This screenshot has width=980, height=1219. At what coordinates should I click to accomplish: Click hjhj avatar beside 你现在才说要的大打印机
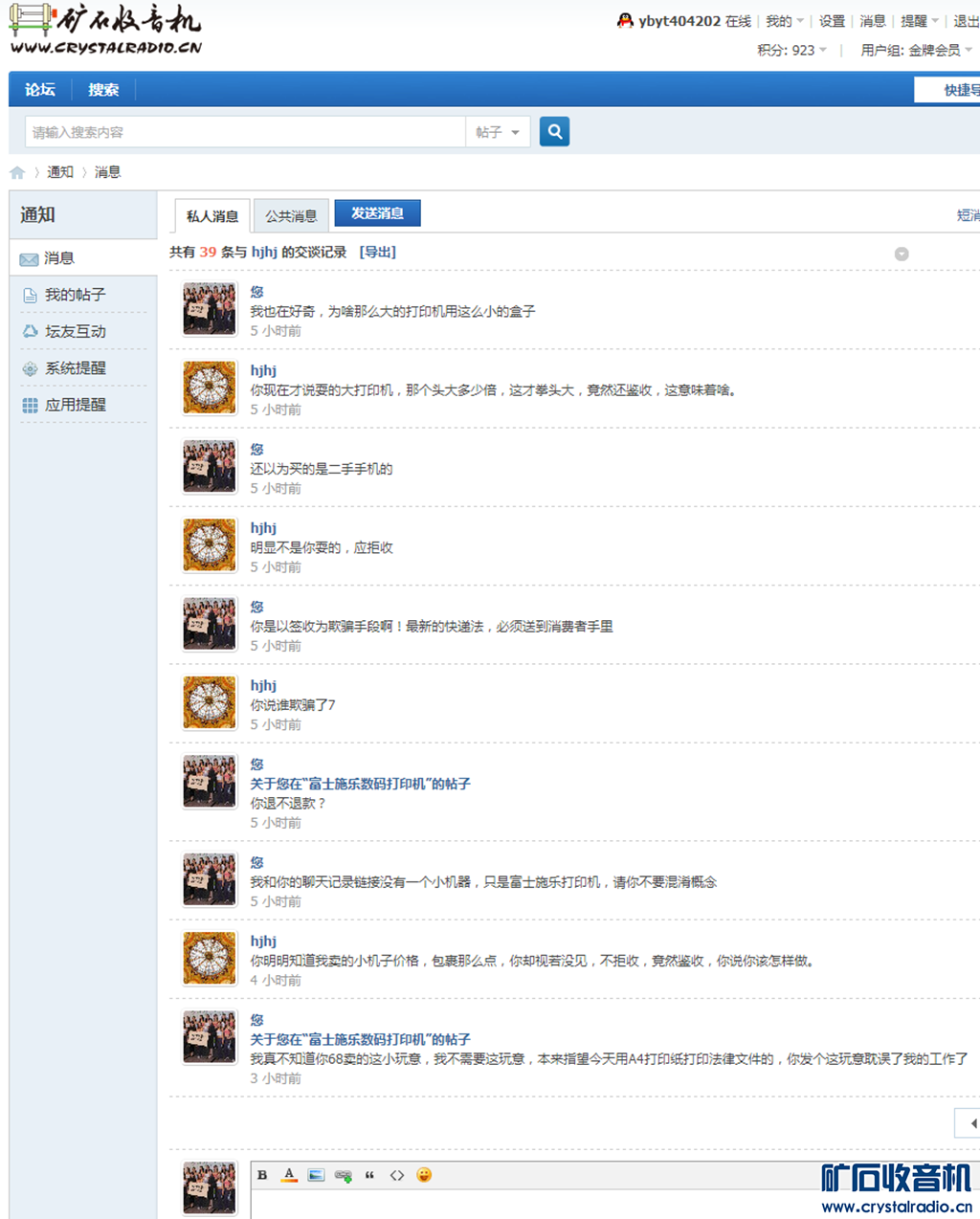(210, 388)
